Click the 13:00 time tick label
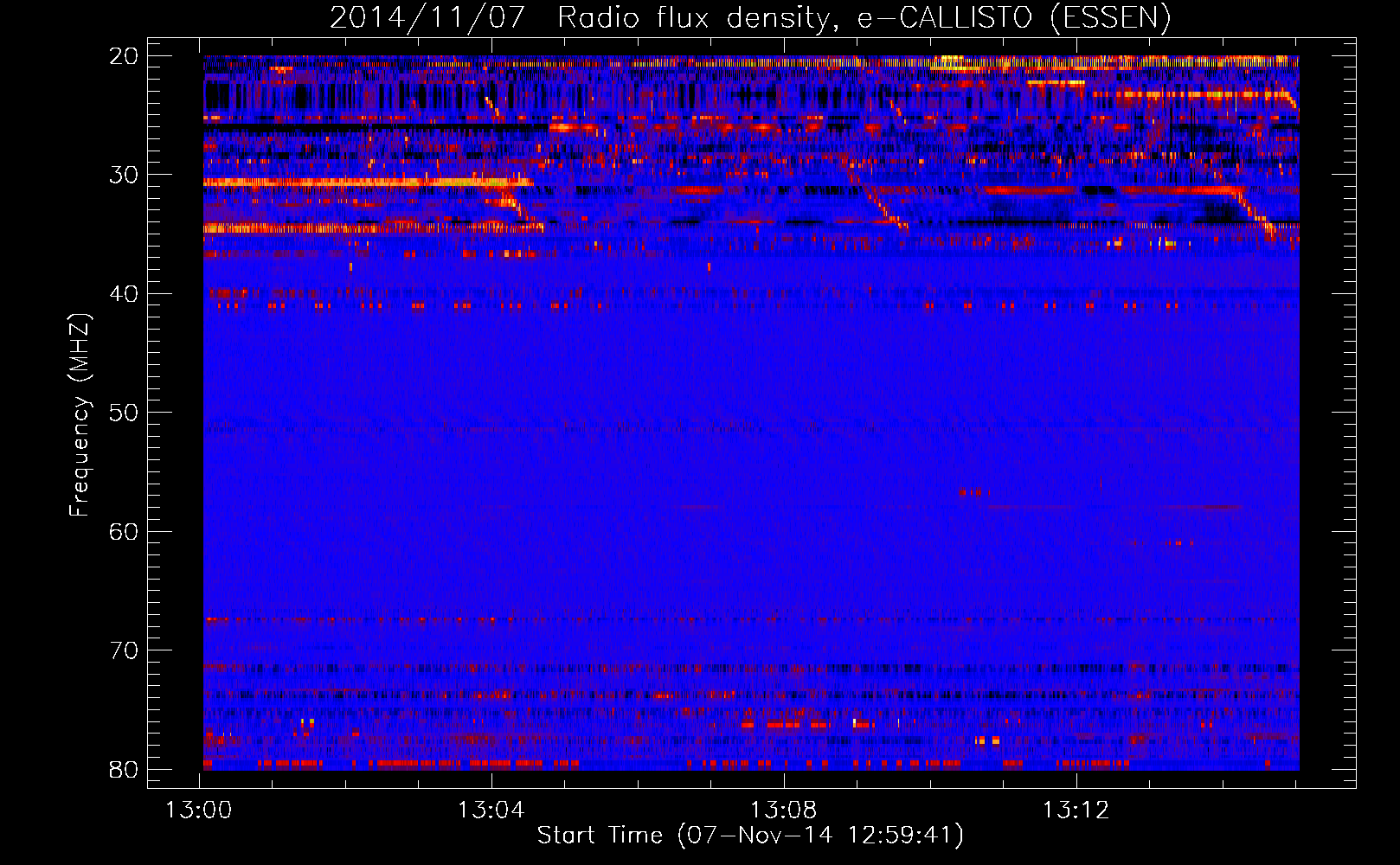The height and width of the screenshot is (865, 1400). click(199, 811)
